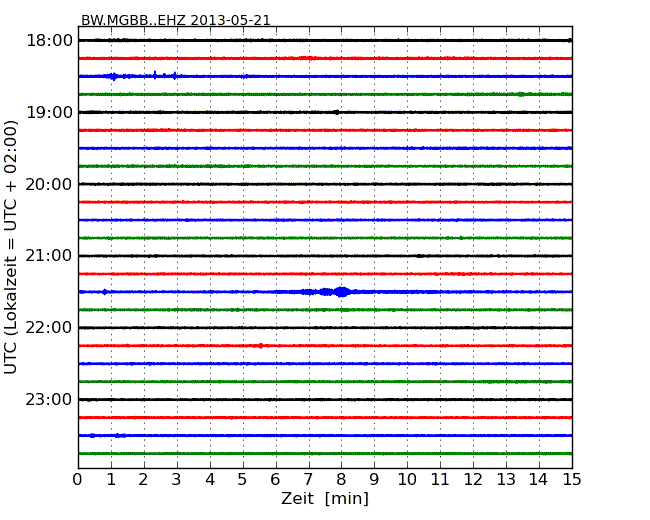Click the large blue seismic event near minute 8

[x=342, y=292]
